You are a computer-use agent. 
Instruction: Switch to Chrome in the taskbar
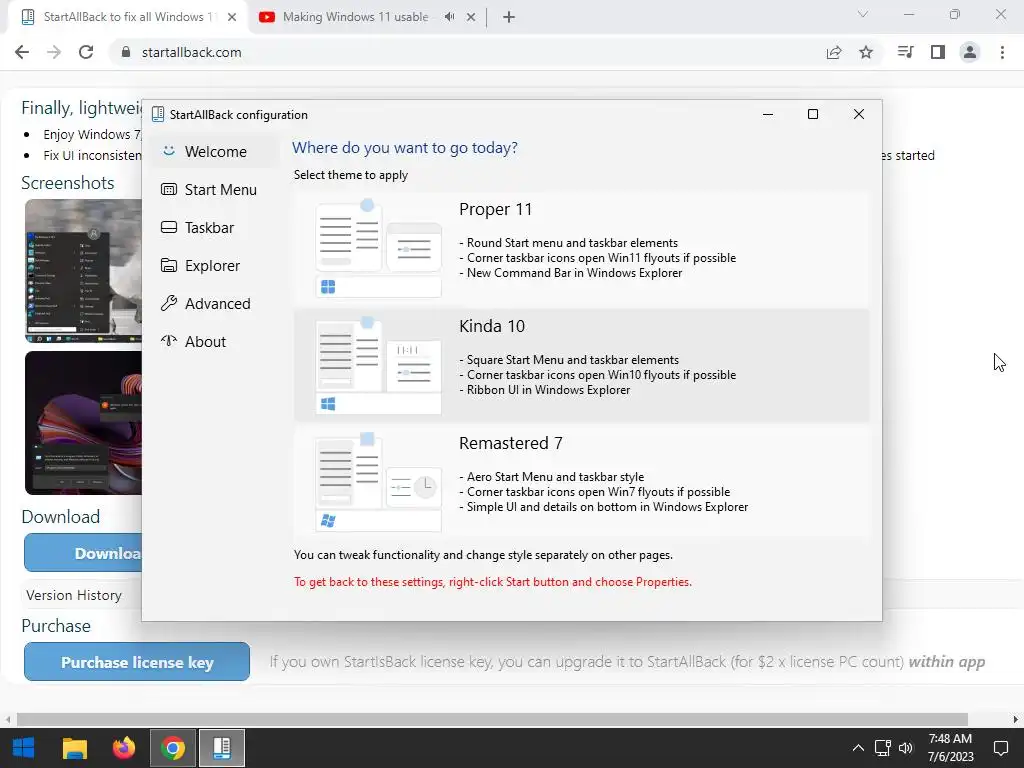click(x=173, y=748)
